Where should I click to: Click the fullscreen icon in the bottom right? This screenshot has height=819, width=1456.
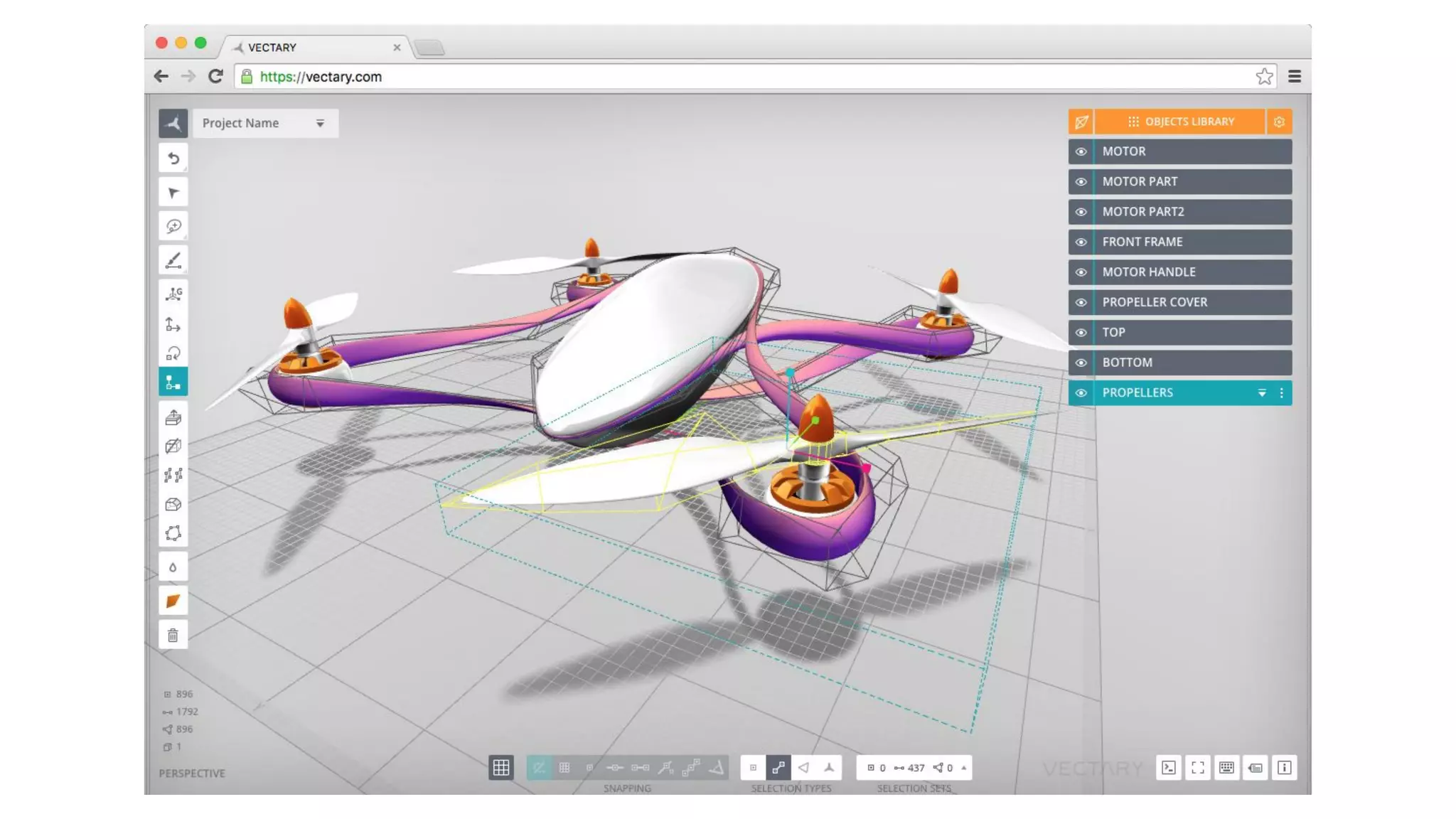(x=1198, y=768)
